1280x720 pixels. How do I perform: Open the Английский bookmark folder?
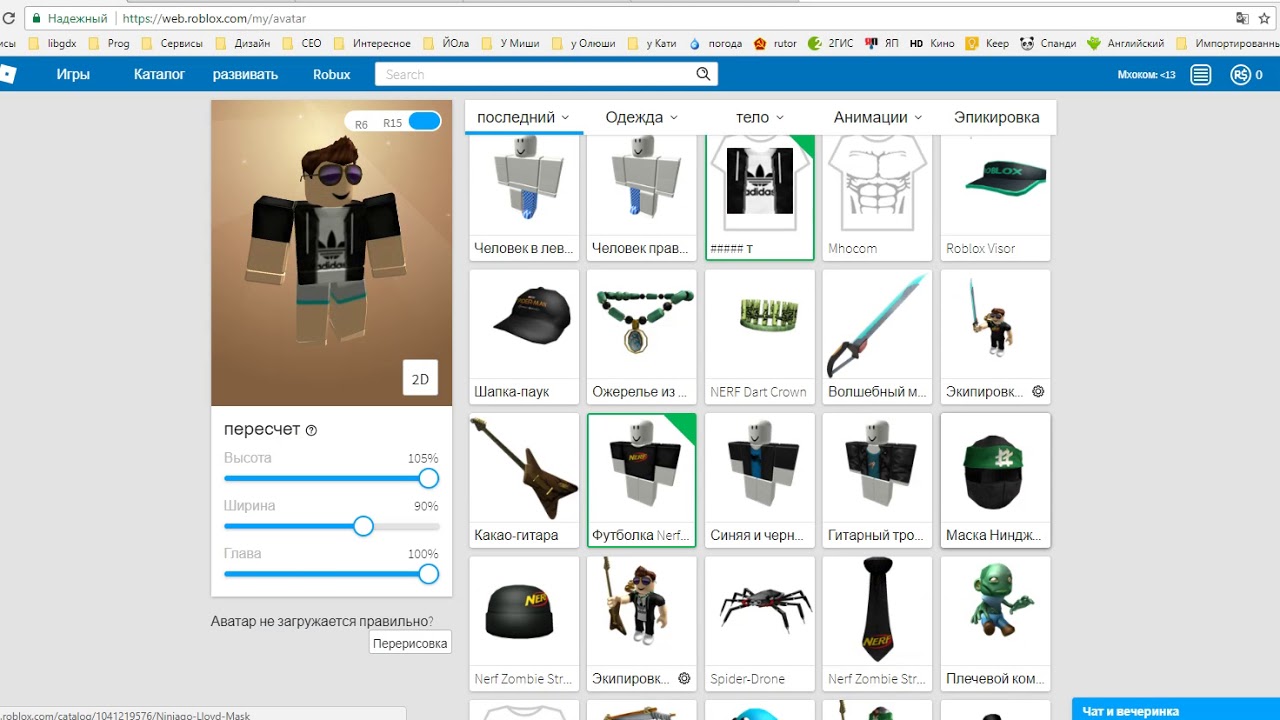pyautogui.click(x=1125, y=43)
